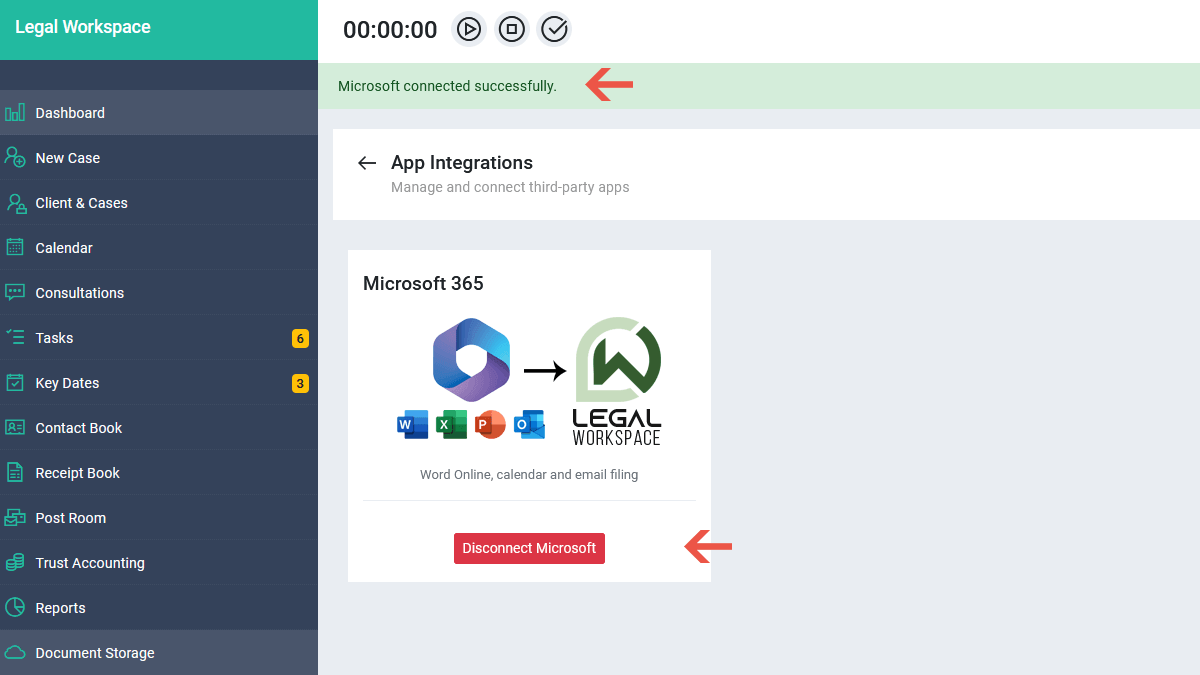Viewport: 1200px width, 675px height.
Task: Go back using the App Integrations arrow
Action: (x=367, y=163)
